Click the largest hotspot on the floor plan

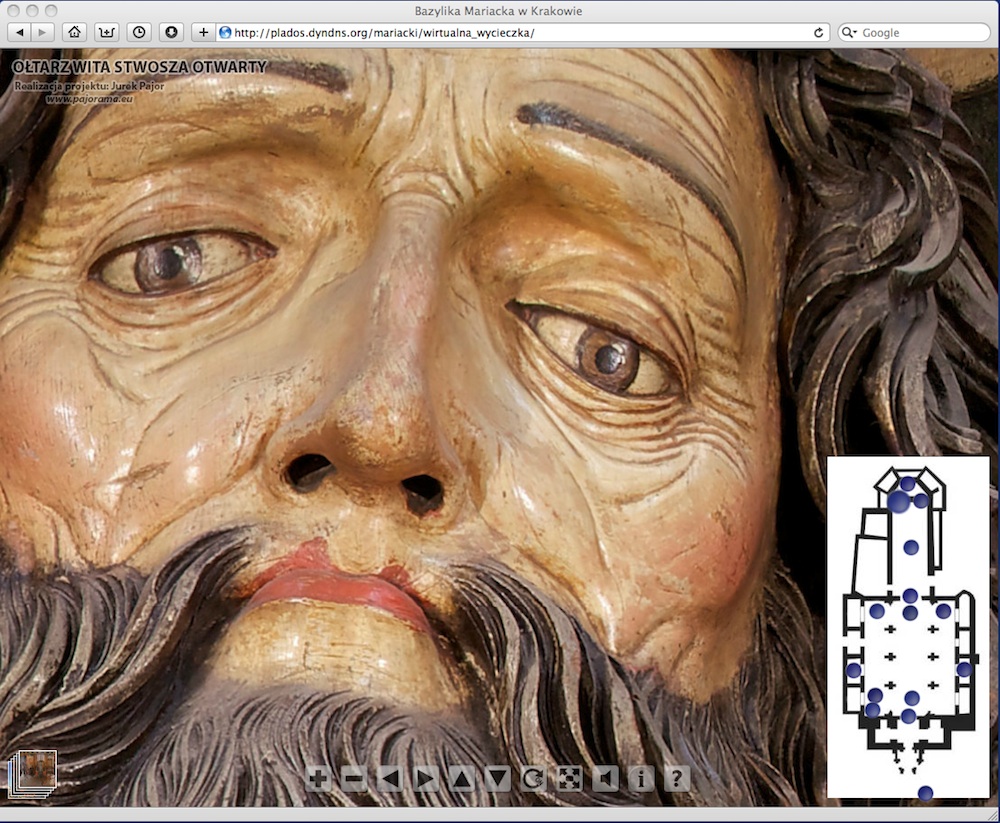pos(899,501)
